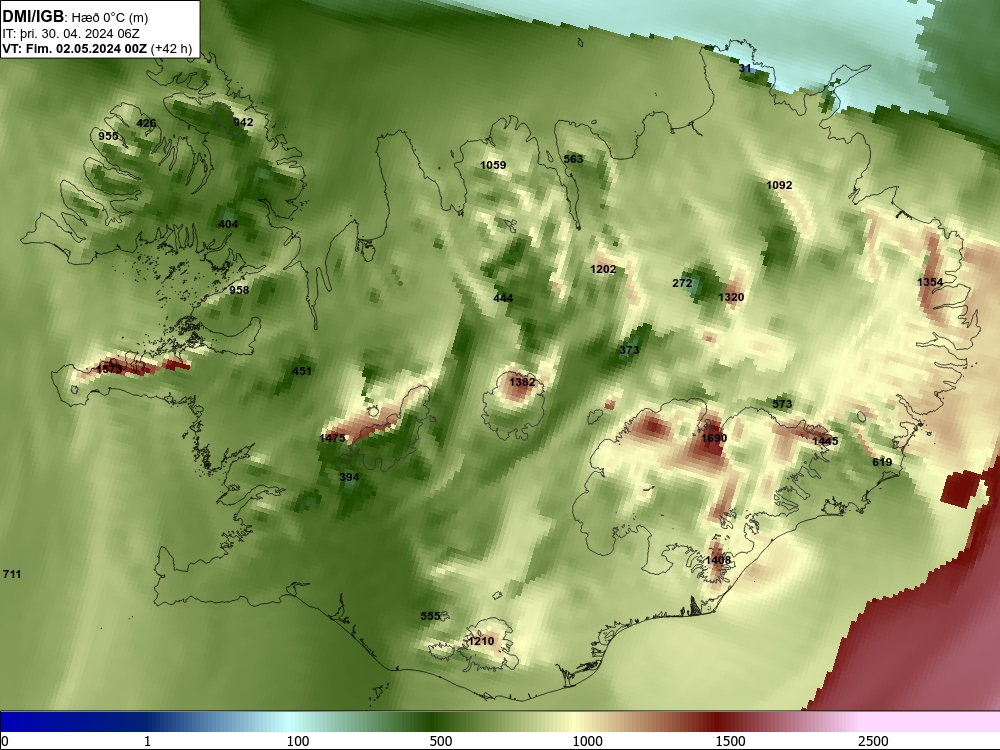Screen dimensions: 1000x750
Task: Click the 500 label on the color scale
Action: coord(441,741)
